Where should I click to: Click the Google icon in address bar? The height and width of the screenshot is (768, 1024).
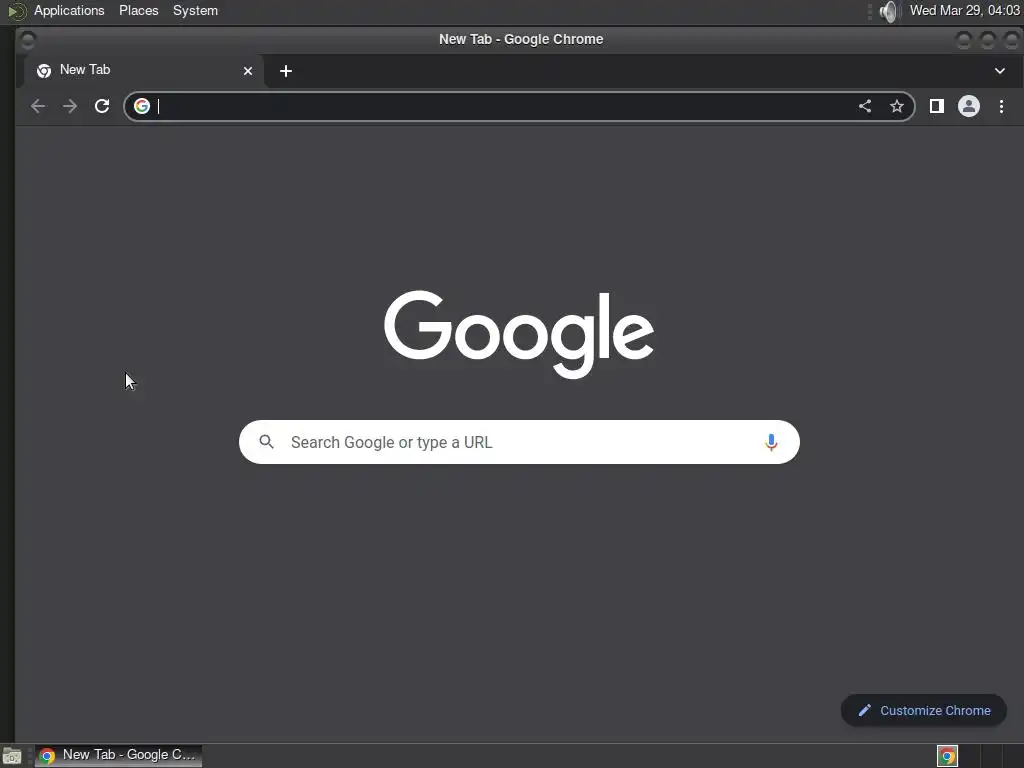(x=142, y=106)
